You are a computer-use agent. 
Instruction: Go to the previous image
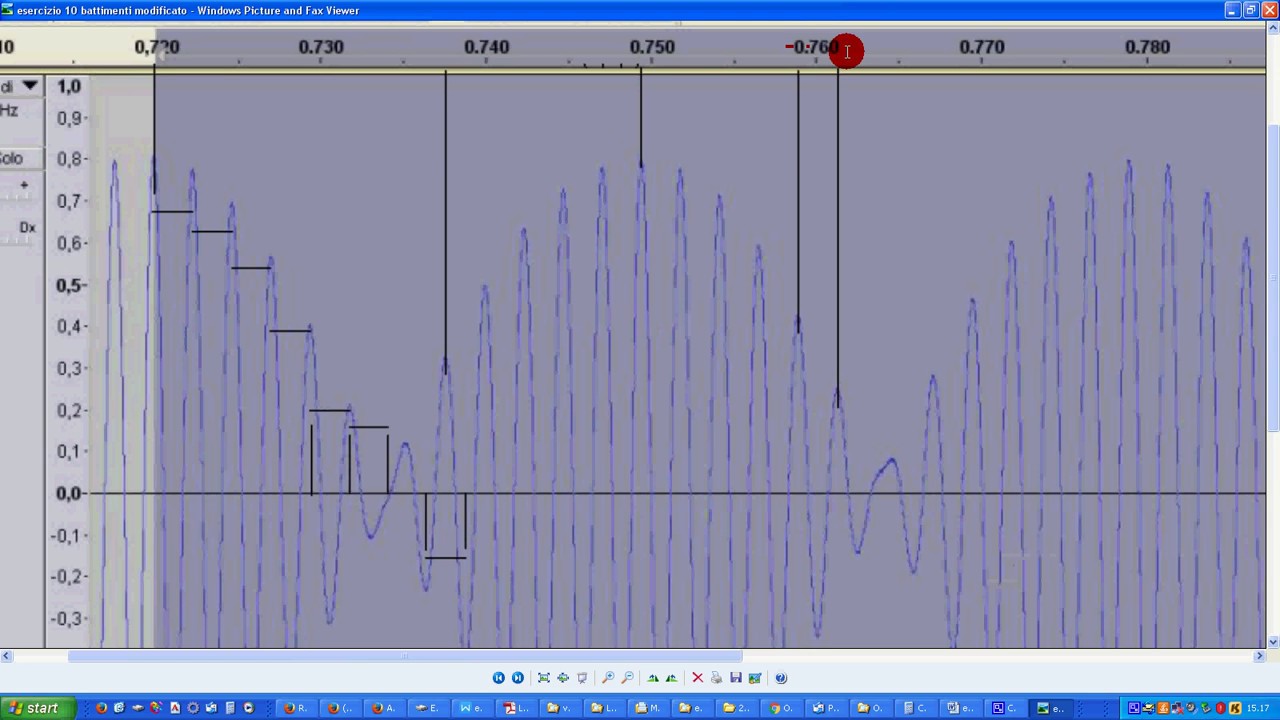pyautogui.click(x=498, y=678)
